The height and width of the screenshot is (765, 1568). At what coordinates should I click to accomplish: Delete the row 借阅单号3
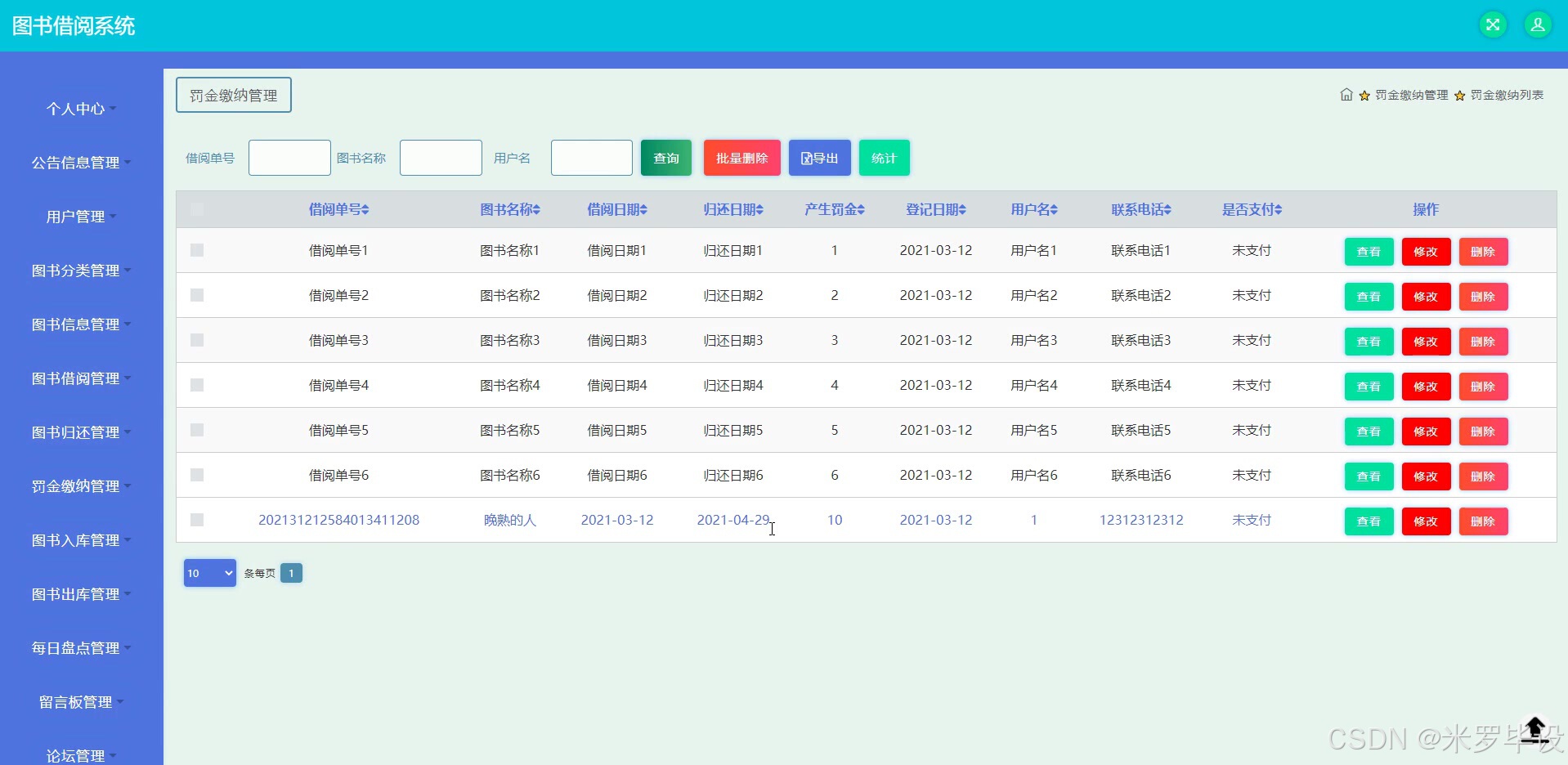click(x=1483, y=342)
